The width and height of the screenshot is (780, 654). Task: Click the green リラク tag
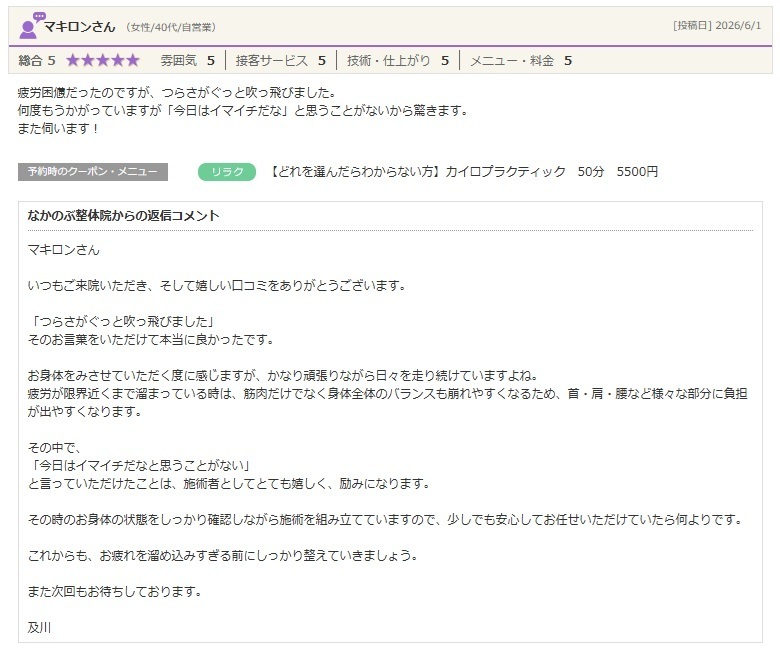coord(227,172)
